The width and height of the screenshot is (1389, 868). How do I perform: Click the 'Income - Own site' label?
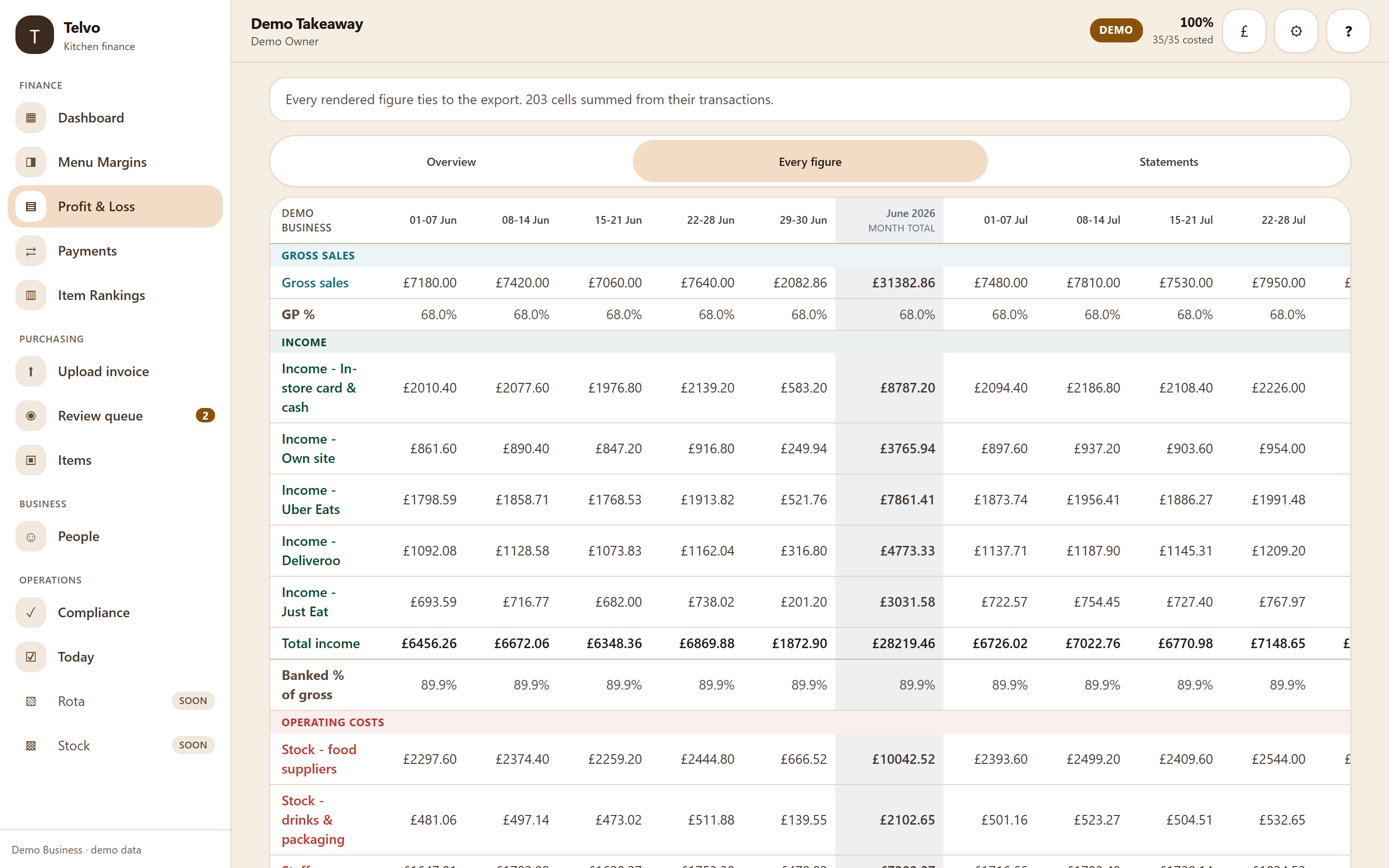(308, 448)
